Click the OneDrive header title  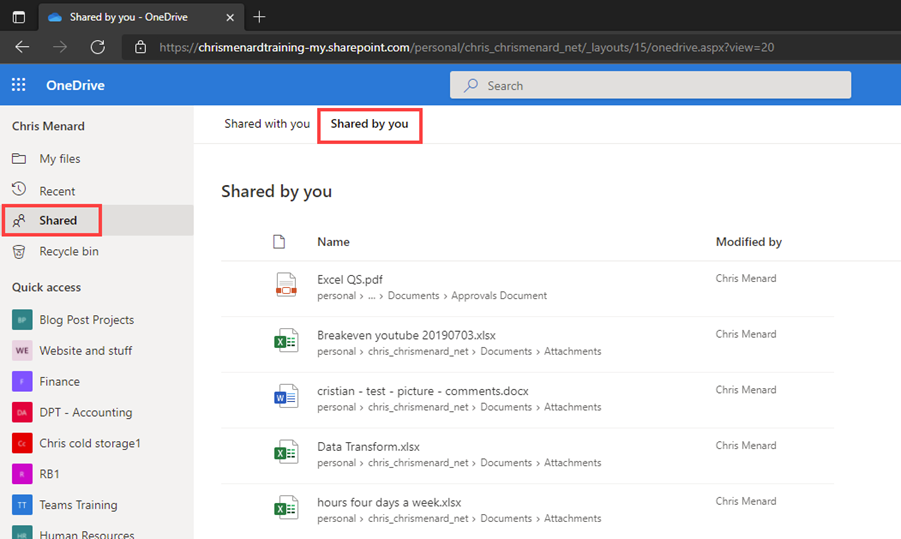[x=75, y=85]
